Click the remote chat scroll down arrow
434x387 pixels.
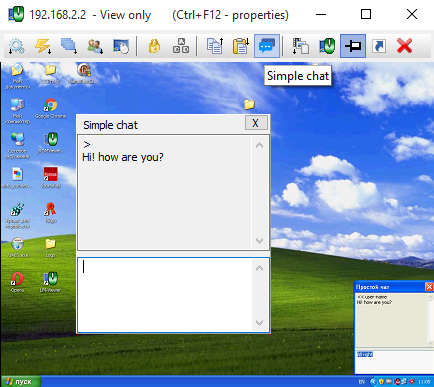pos(430,343)
